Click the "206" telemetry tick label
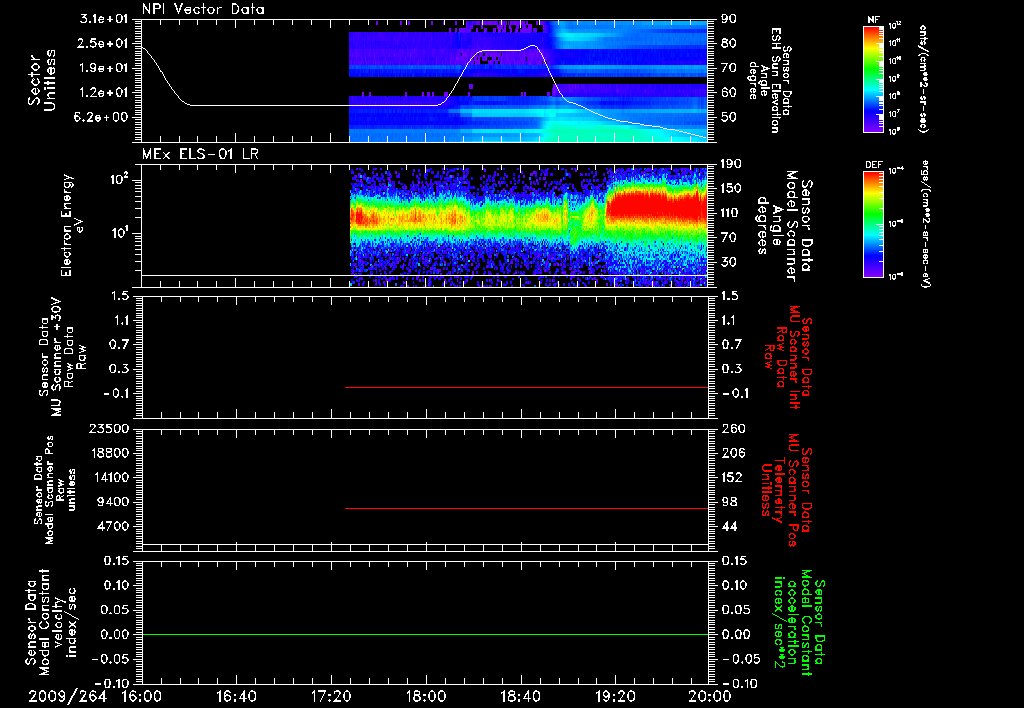 tap(732, 453)
